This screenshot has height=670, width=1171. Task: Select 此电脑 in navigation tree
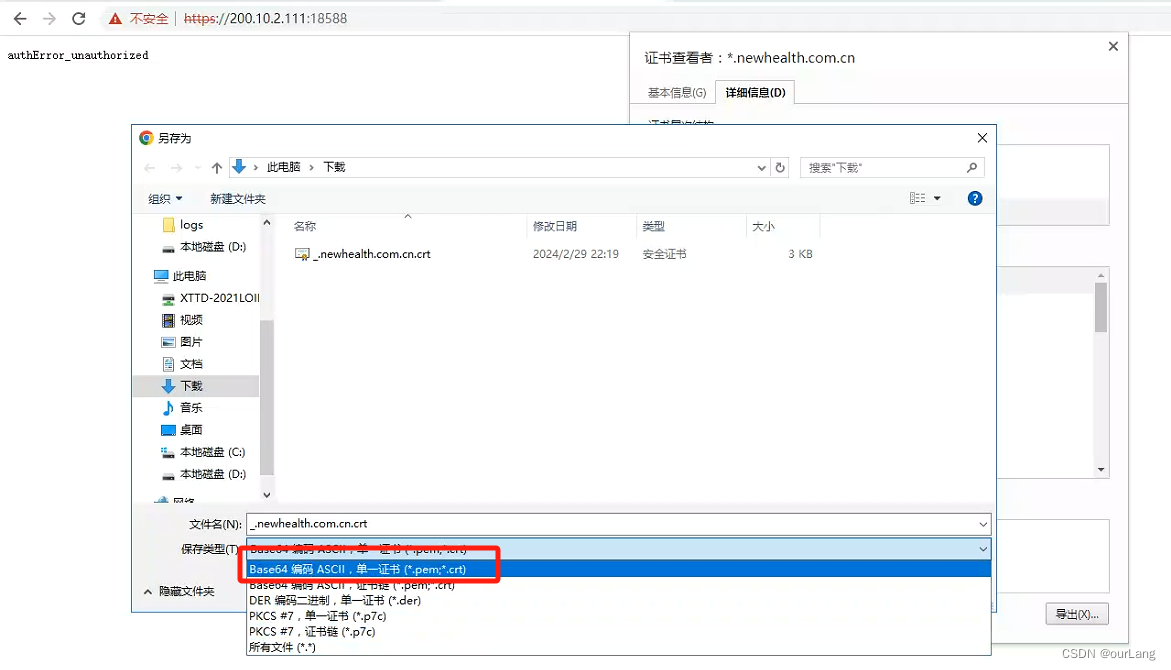click(180, 276)
